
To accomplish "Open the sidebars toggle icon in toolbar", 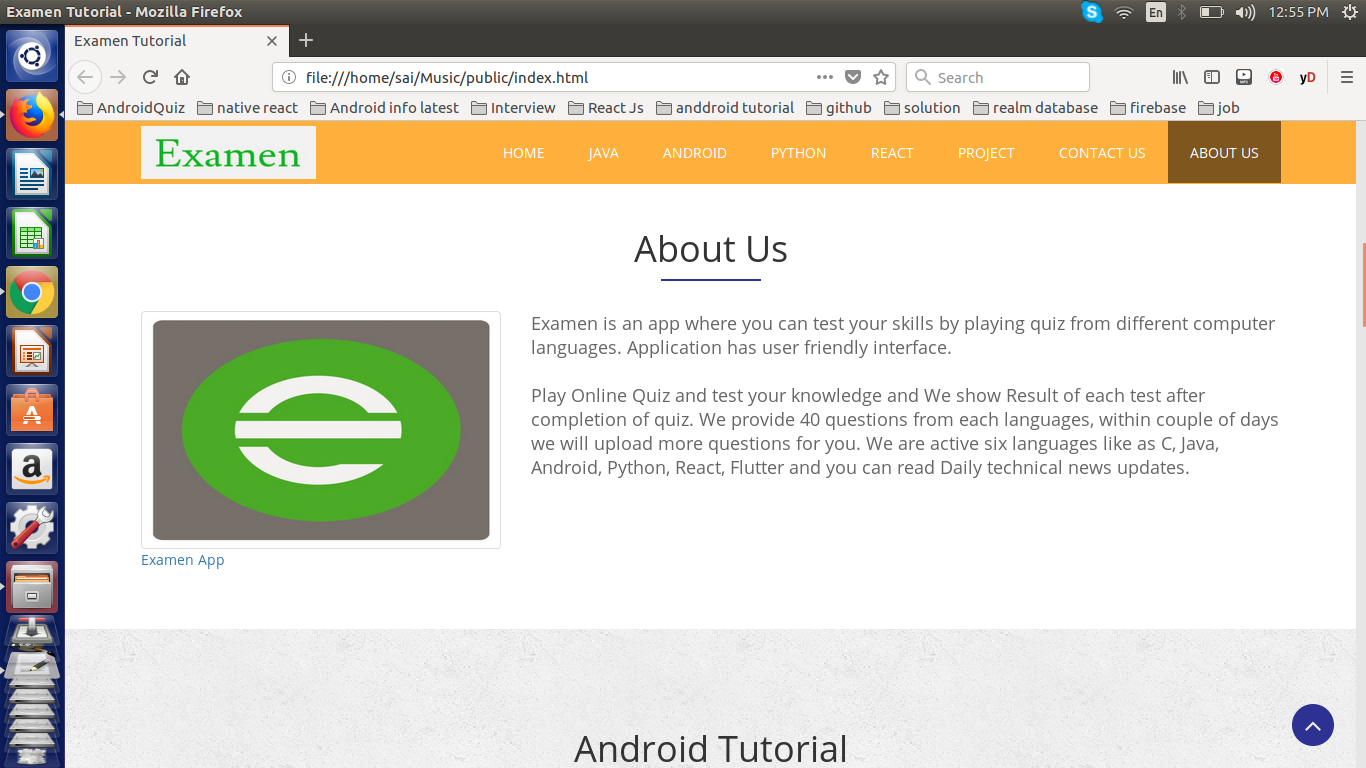I will point(1211,77).
